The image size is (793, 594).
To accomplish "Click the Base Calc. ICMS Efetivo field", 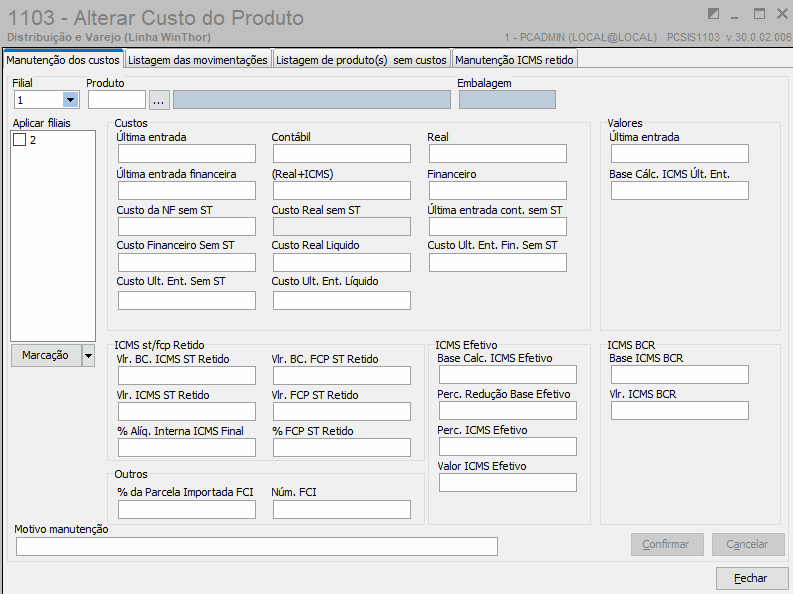I will click(508, 375).
